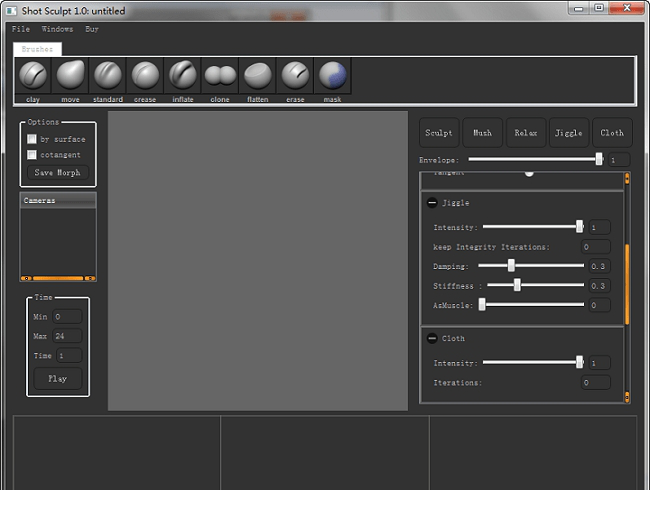Image resolution: width=650 pixels, height=509 pixels.
Task: Switch to Relax mode button
Action: 526,132
